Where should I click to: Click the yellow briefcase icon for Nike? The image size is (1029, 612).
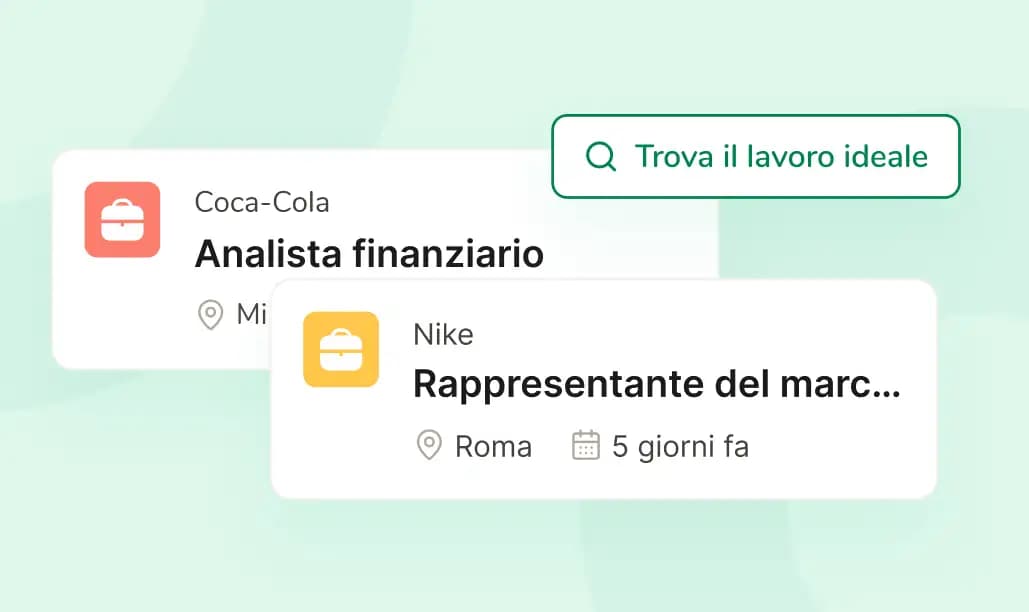pyautogui.click(x=341, y=350)
